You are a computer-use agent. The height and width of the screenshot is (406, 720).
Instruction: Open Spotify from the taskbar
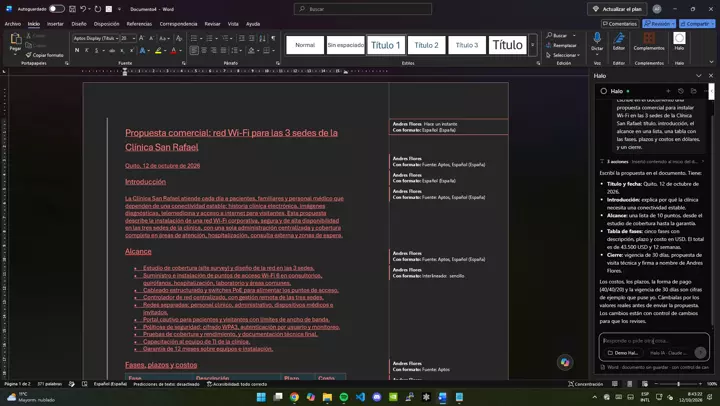[x=343, y=397]
